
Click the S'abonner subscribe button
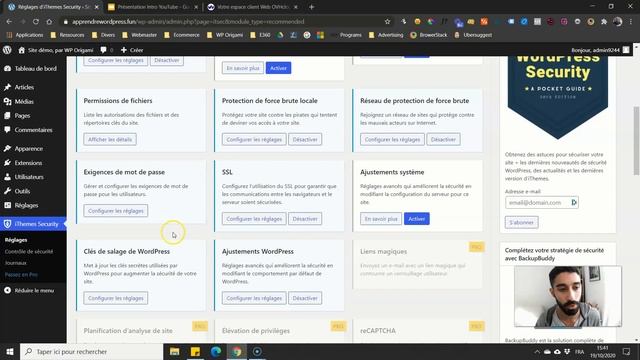click(x=521, y=222)
